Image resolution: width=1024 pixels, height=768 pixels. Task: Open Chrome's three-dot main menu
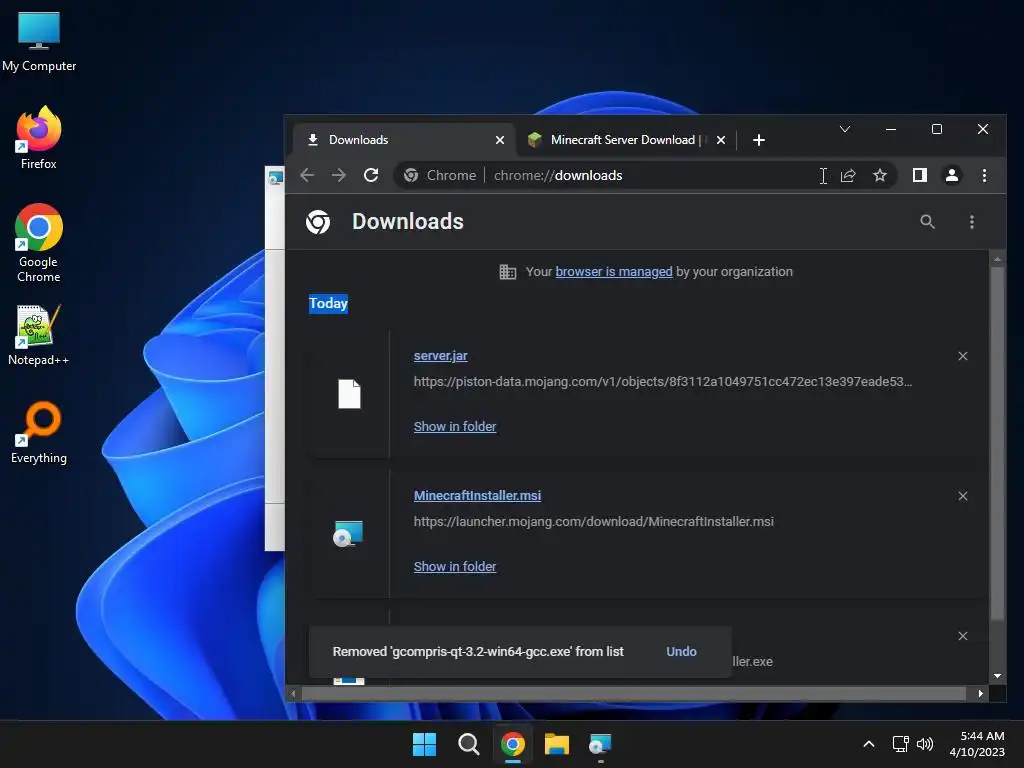[x=984, y=175]
